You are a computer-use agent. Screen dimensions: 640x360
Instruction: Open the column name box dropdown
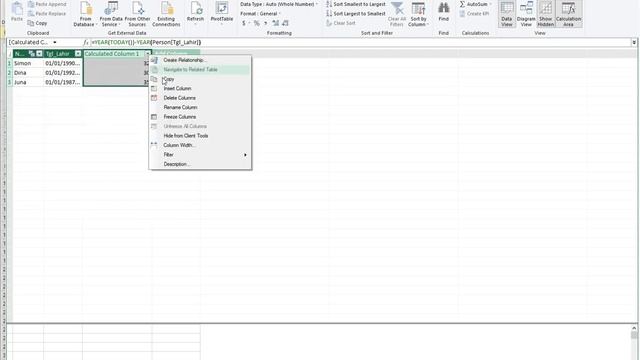(x=55, y=42)
